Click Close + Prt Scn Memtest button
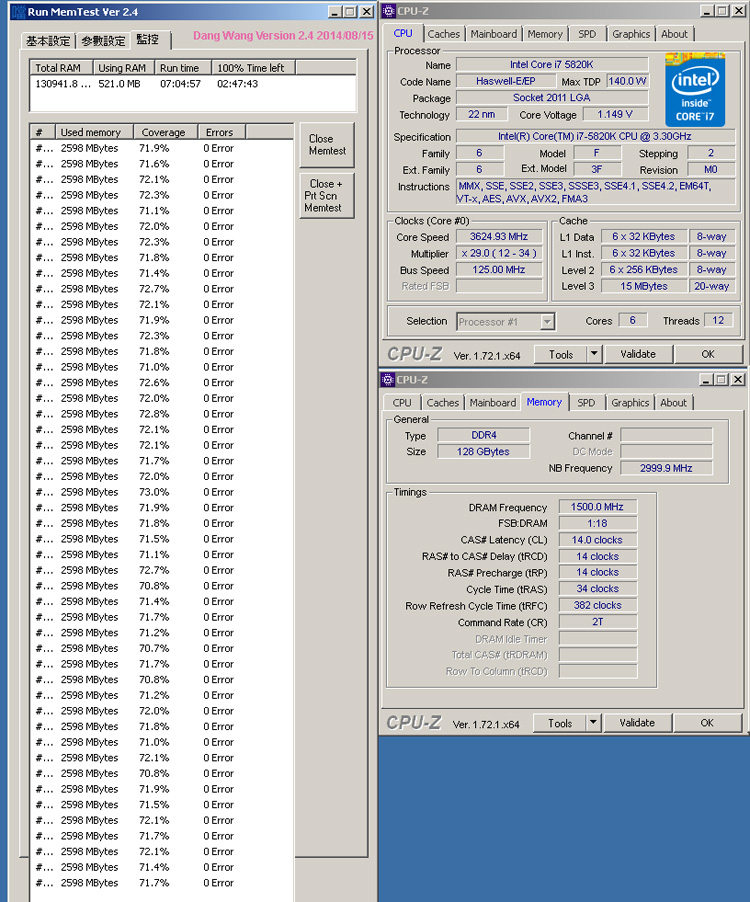The image size is (750, 902). tap(327, 196)
